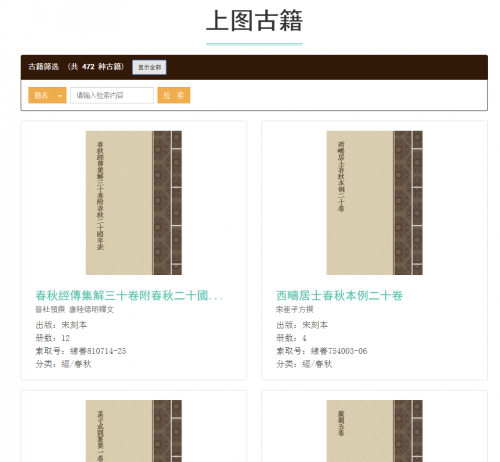
Task: Click 出版: 宋刻本 under 春秋經傳集解
Action: (61, 325)
